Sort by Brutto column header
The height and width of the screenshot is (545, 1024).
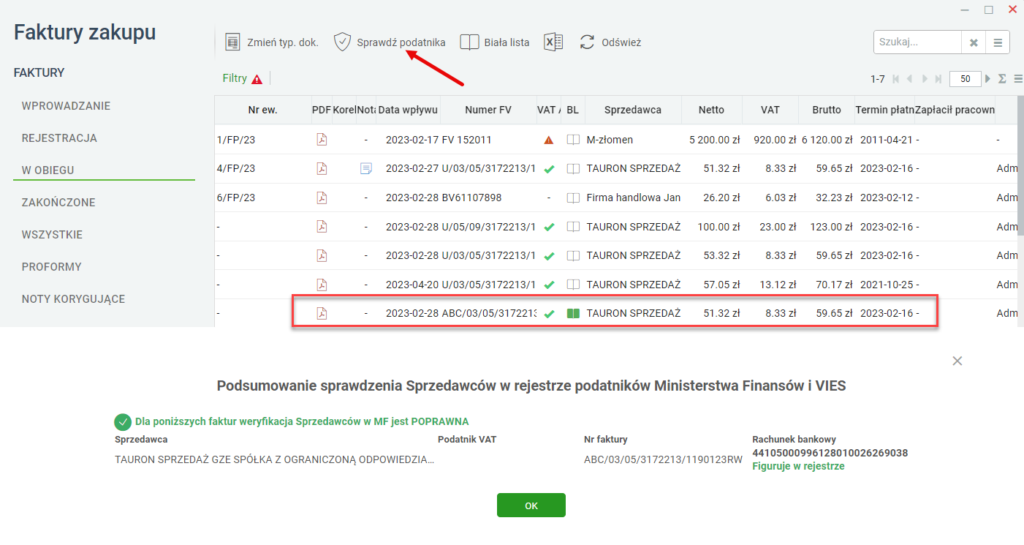pos(826,110)
